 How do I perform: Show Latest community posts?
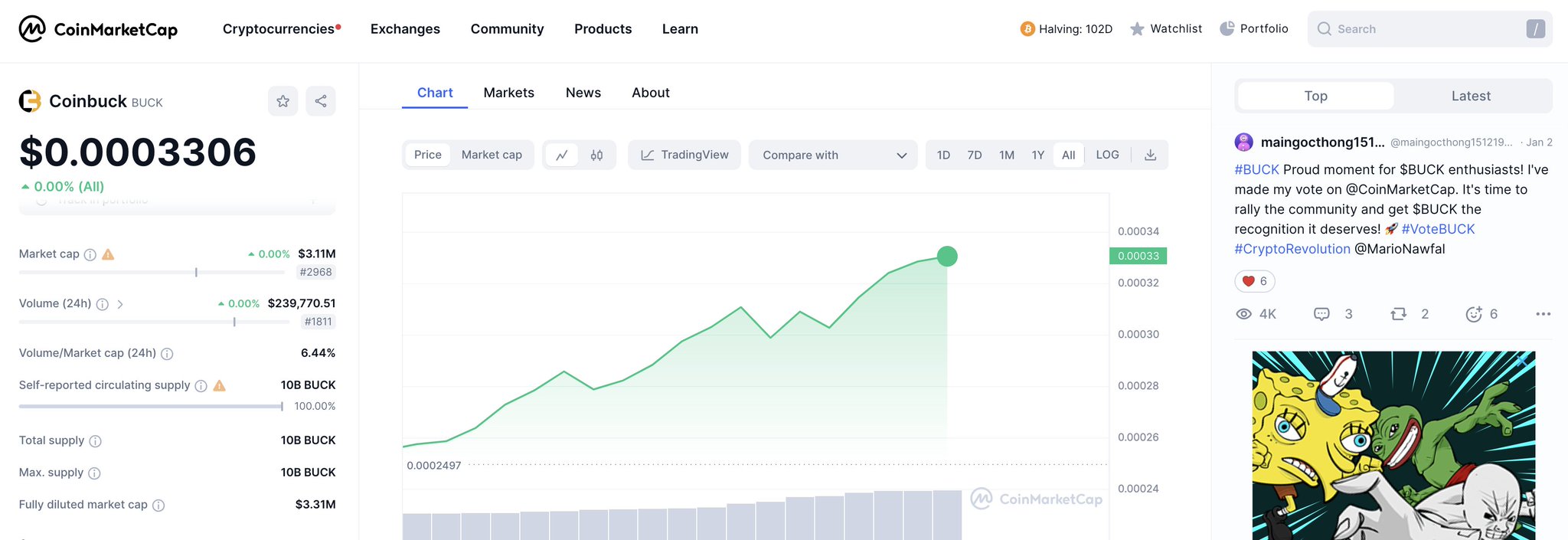(x=1472, y=96)
